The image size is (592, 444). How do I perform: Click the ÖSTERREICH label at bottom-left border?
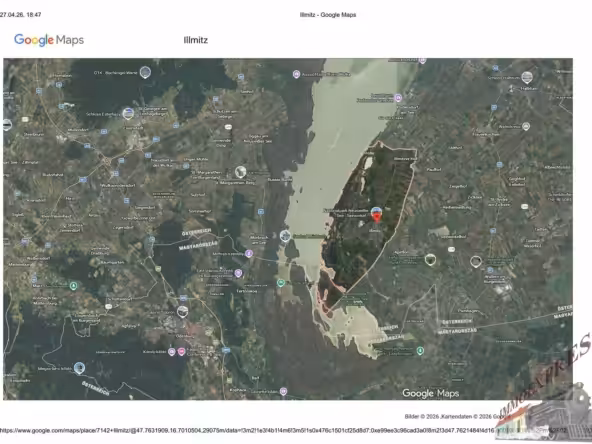pos(95,388)
